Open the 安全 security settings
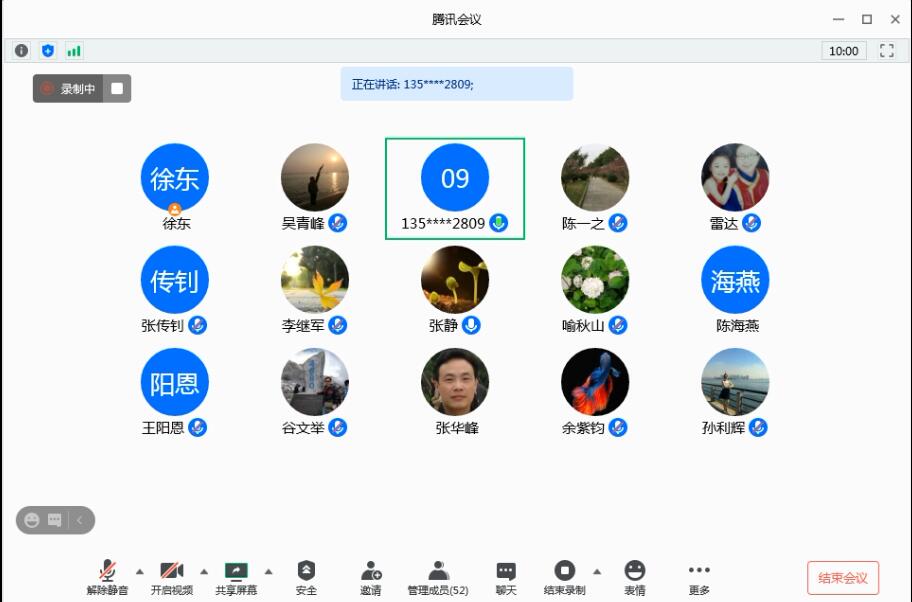The height and width of the screenshot is (602, 912). coord(306,577)
